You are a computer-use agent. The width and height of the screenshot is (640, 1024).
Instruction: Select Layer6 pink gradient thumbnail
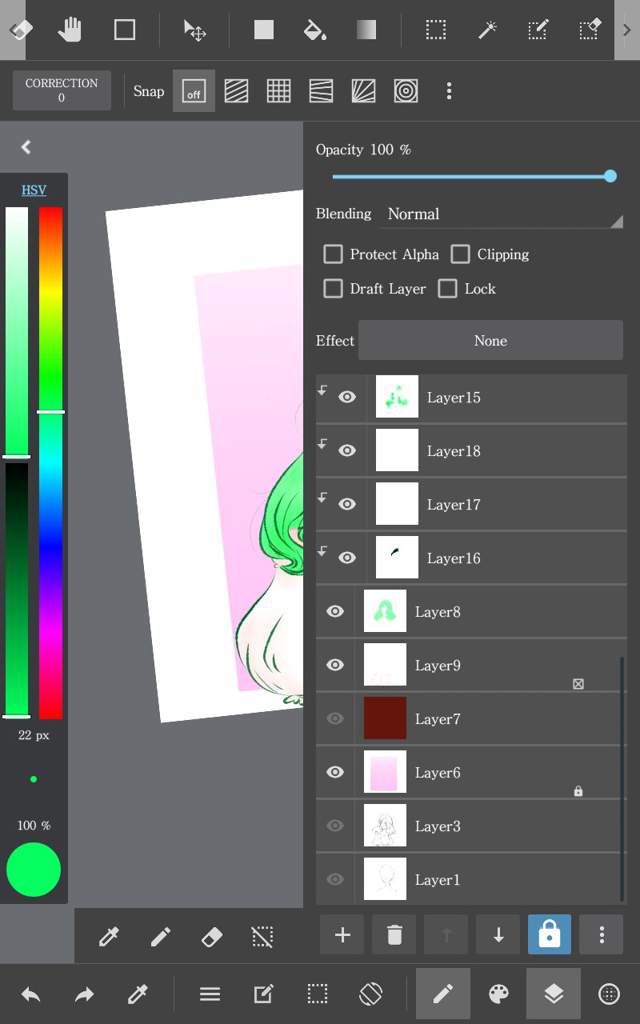pyautogui.click(x=385, y=772)
